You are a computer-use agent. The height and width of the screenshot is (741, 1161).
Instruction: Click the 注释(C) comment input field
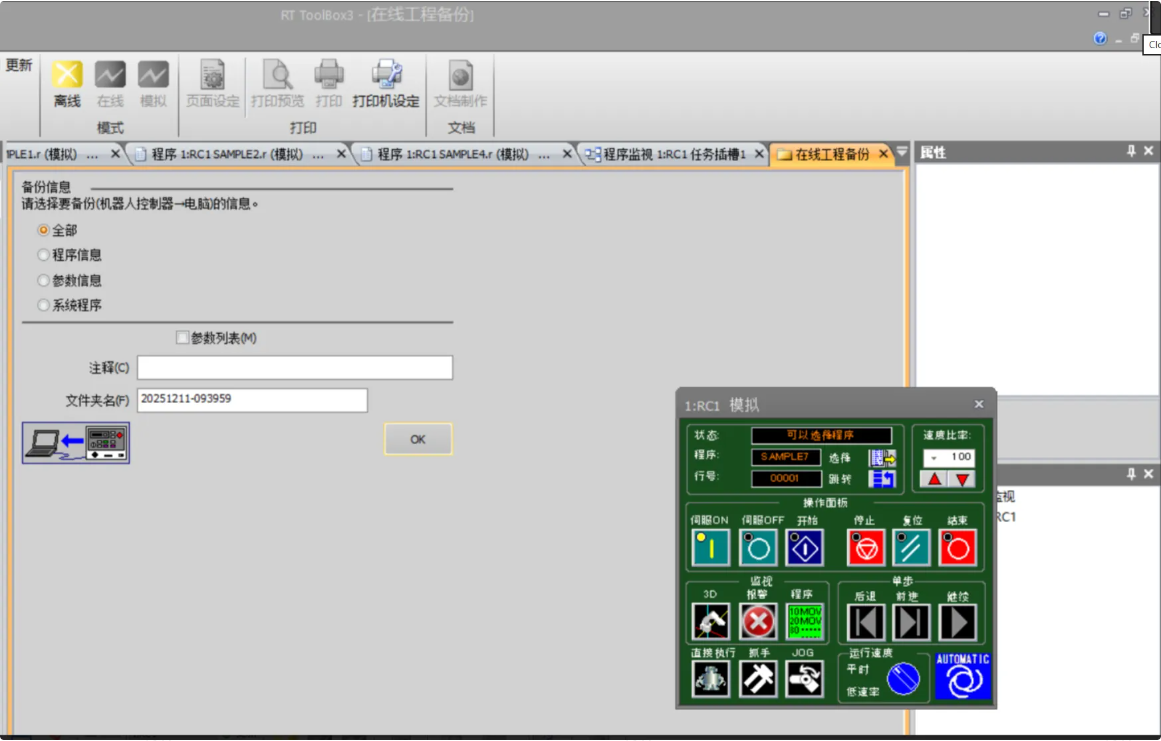tap(295, 368)
